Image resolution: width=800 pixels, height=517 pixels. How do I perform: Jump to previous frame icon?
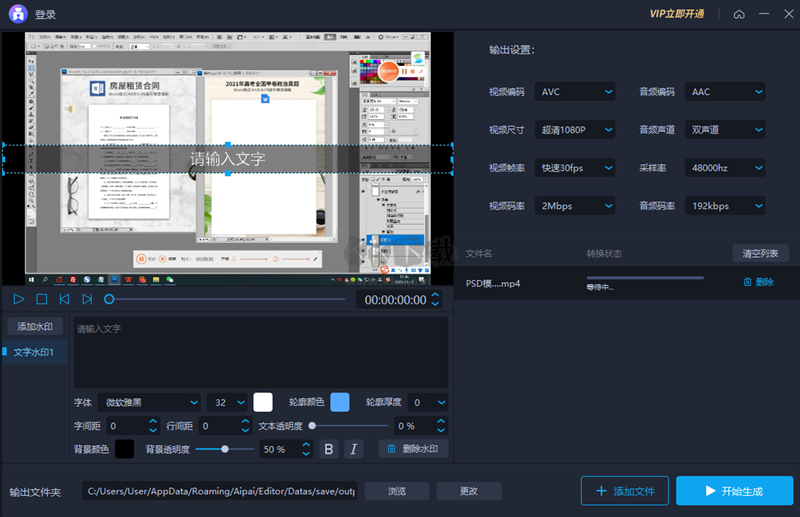(64, 299)
